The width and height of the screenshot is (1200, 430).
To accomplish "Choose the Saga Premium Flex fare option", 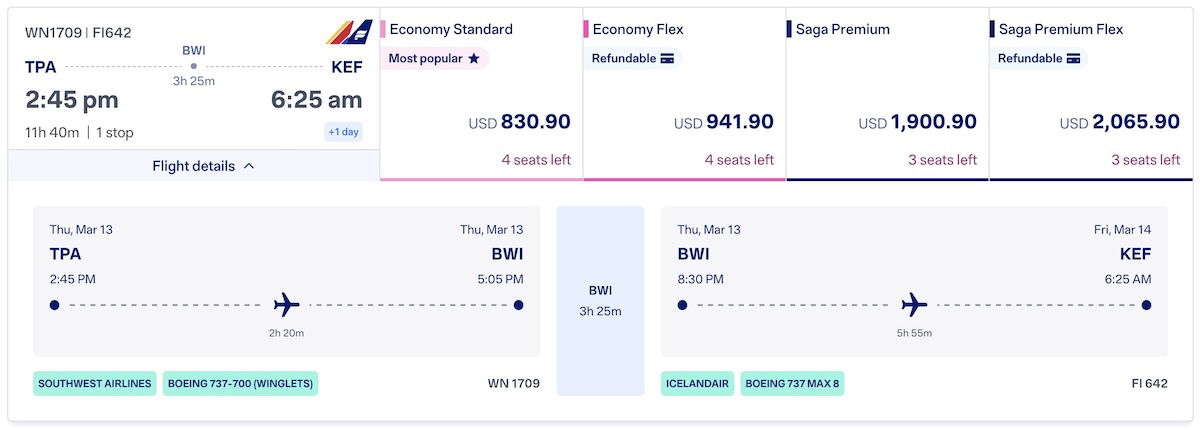I will [x=1091, y=95].
